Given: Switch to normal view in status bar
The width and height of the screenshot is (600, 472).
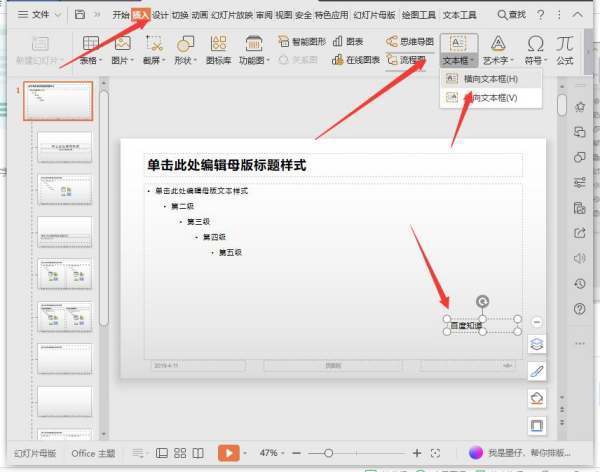Looking at the screenshot, I should 162,453.
